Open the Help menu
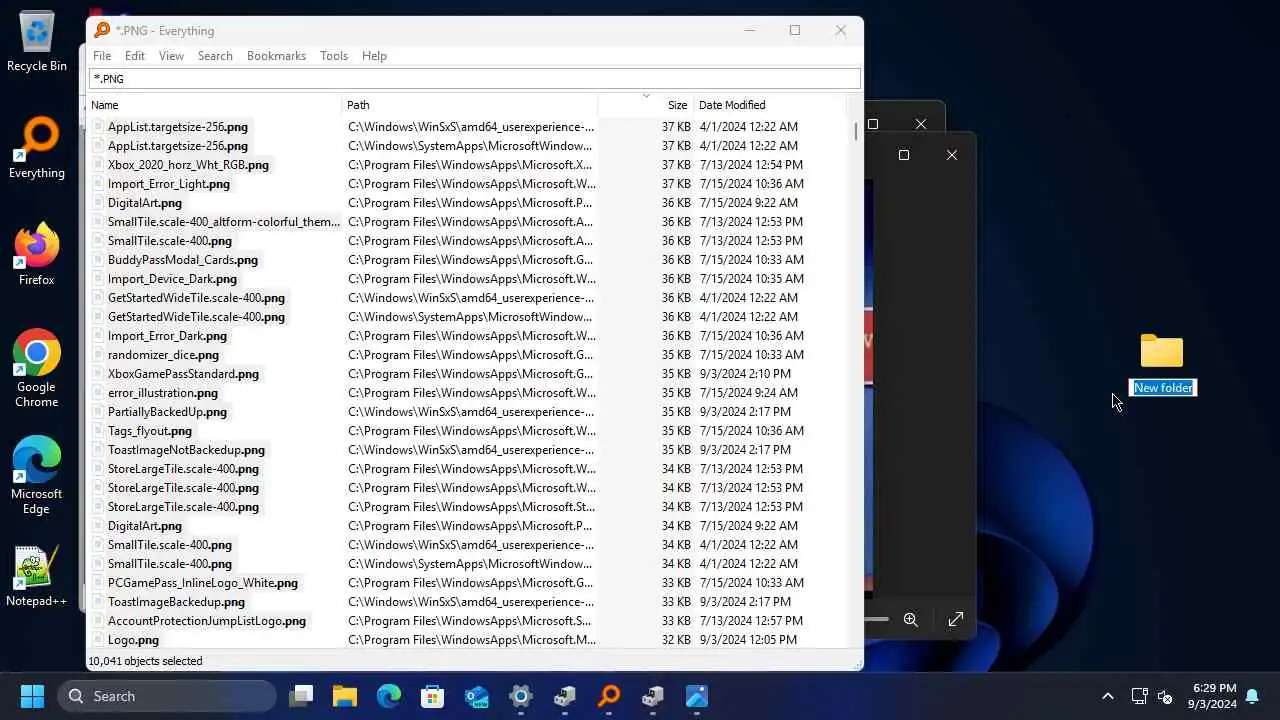 point(374,56)
